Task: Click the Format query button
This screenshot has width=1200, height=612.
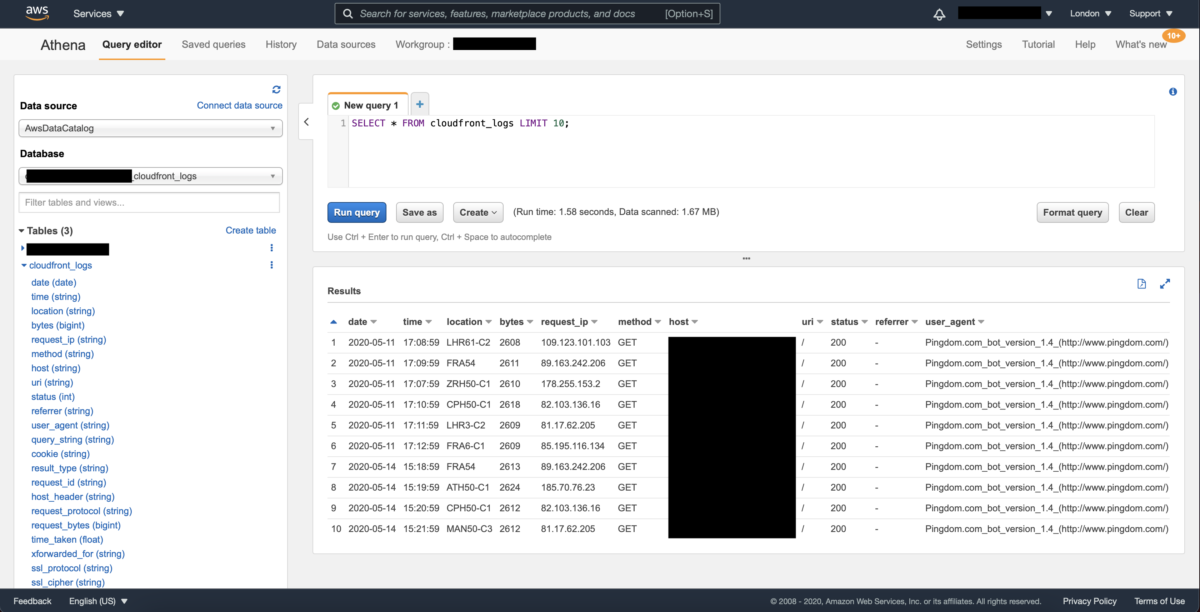Action: click(x=1072, y=212)
